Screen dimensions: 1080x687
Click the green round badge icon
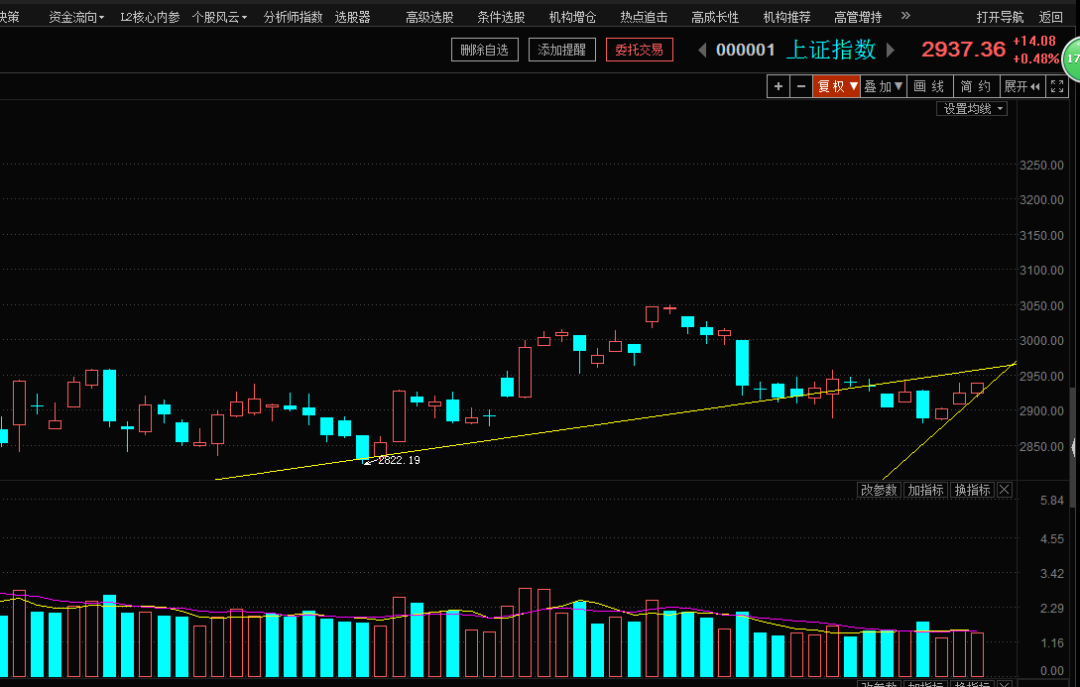pyautogui.click(x=1072, y=59)
